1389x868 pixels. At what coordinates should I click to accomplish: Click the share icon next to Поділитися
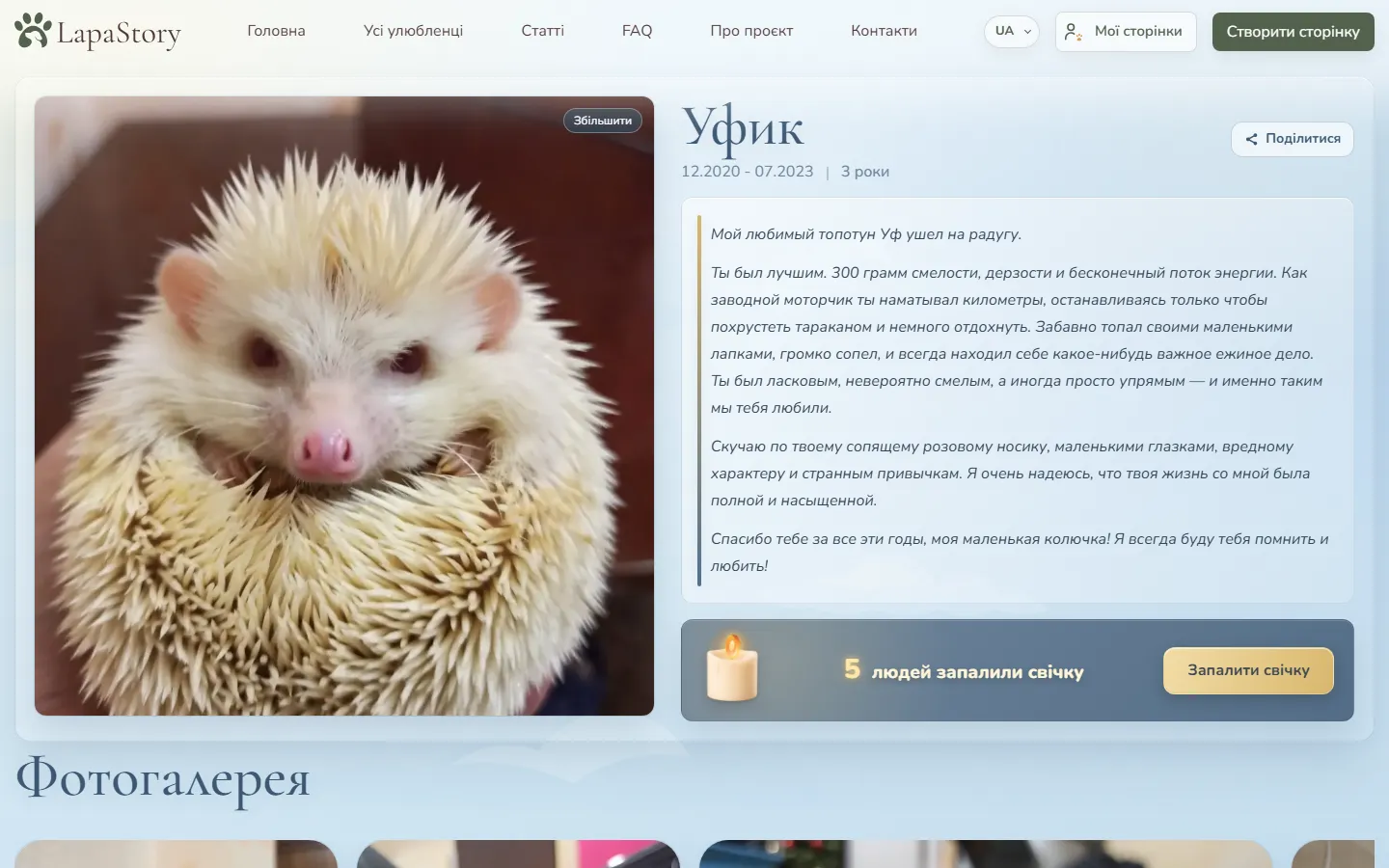pyautogui.click(x=1251, y=139)
